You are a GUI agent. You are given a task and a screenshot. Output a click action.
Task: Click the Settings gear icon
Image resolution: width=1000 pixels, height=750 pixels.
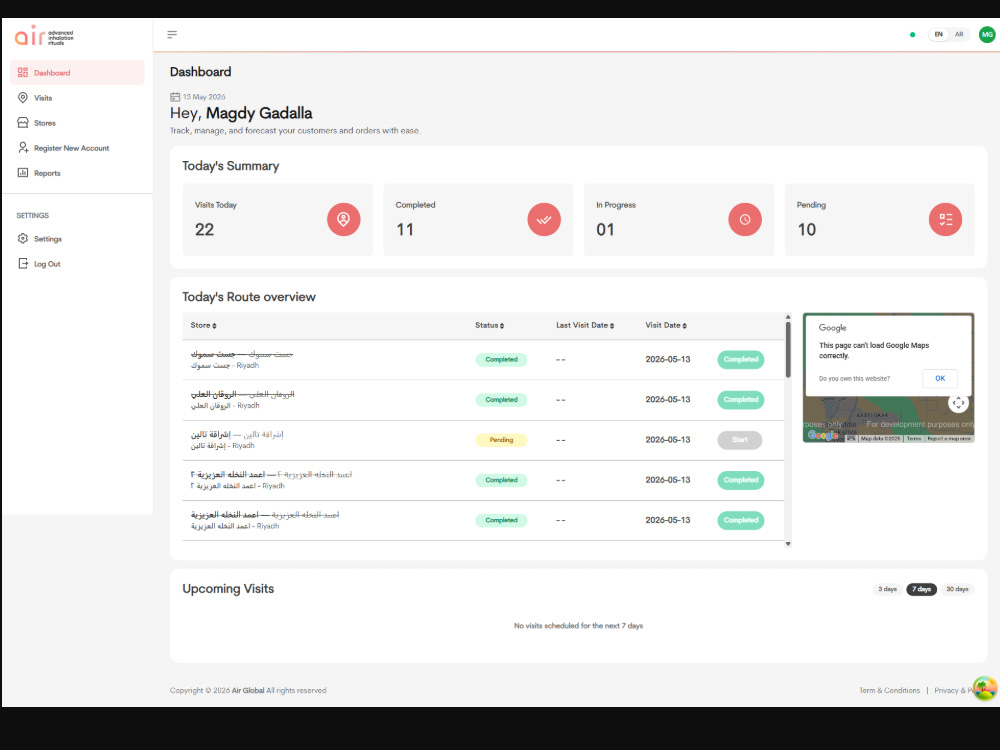point(23,239)
